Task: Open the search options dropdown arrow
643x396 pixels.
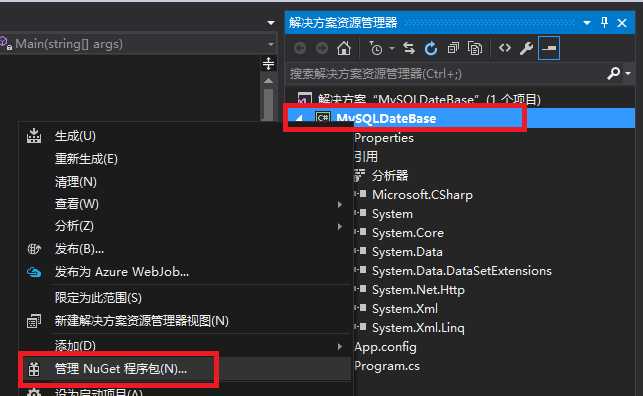Action: 628,74
